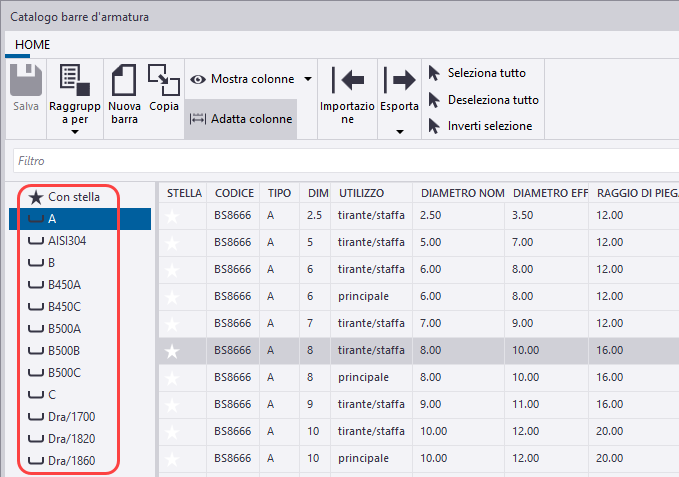Select the AISI304 grade icon
This screenshot has height=477, width=679.
pos(36,241)
